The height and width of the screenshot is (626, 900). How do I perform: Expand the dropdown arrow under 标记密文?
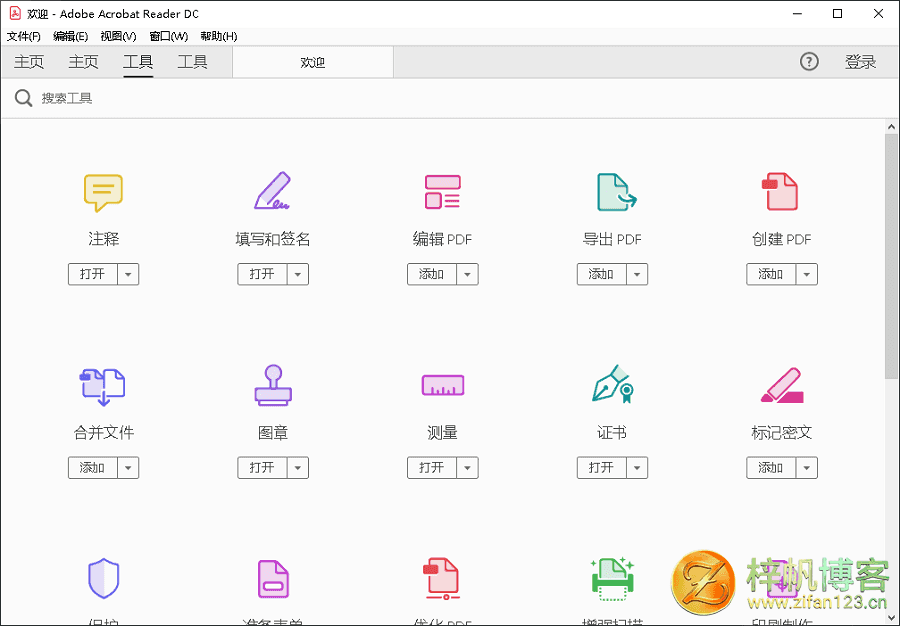pos(806,468)
